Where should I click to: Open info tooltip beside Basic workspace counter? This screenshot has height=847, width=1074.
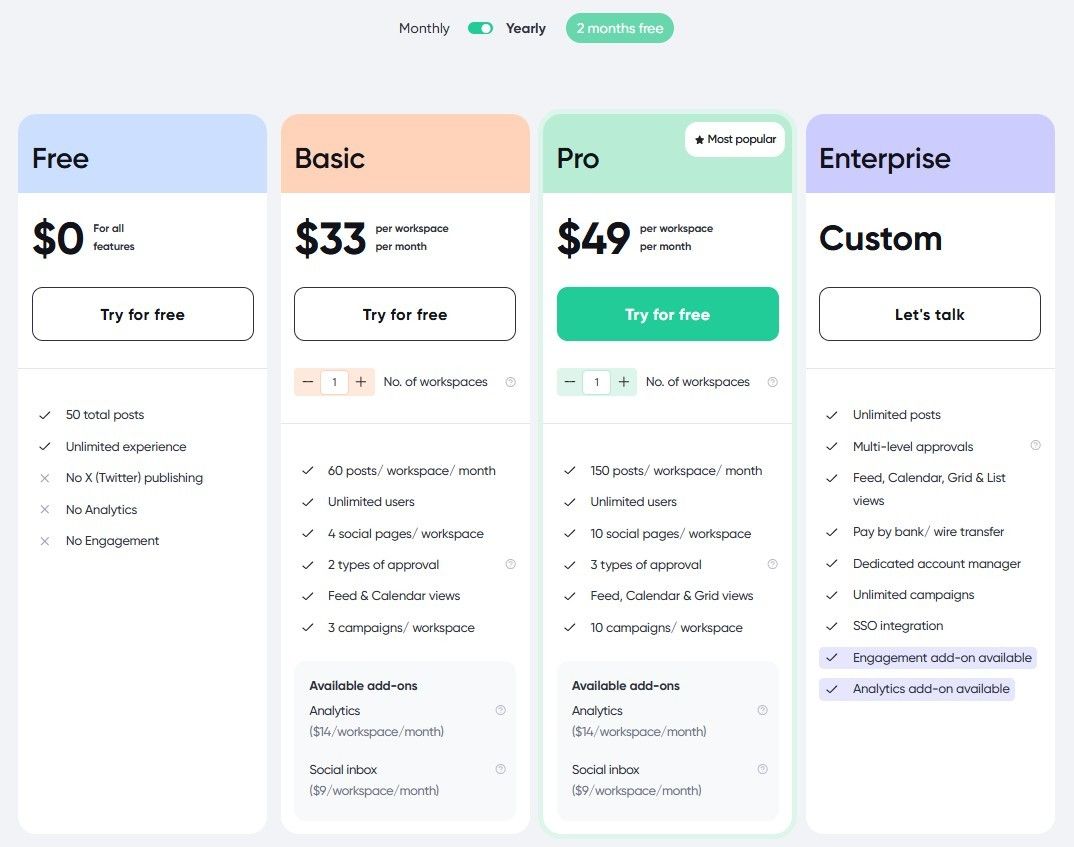coord(510,381)
